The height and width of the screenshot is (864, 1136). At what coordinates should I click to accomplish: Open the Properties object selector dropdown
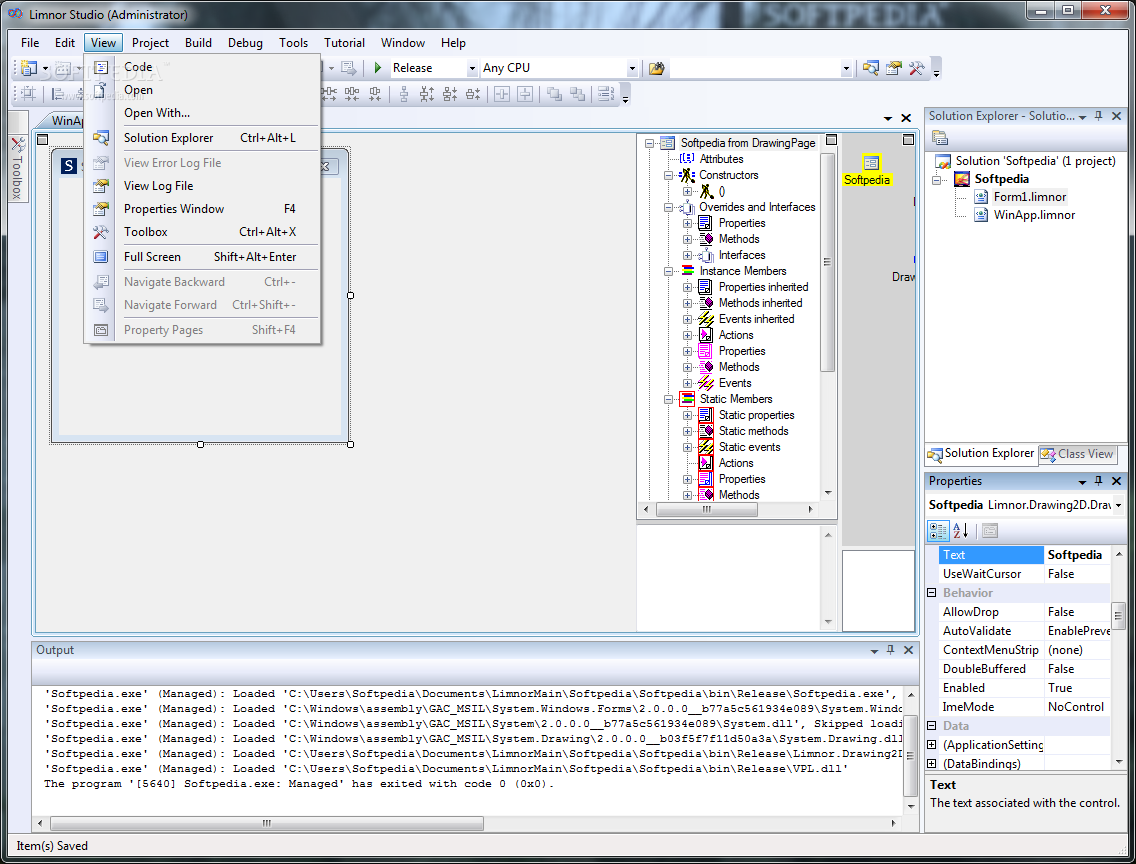(x=1118, y=505)
